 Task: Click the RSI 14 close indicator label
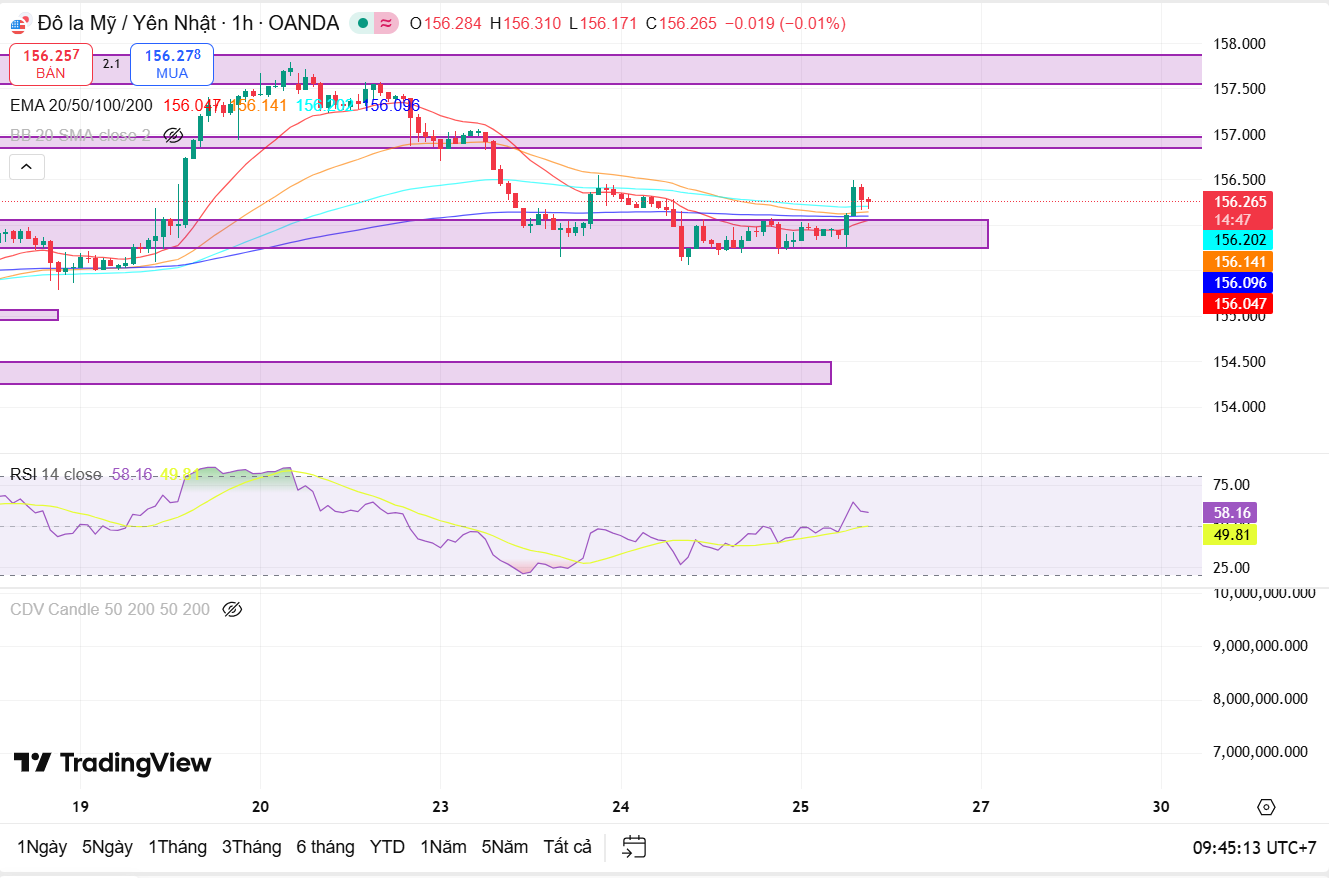[x=55, y=474]
